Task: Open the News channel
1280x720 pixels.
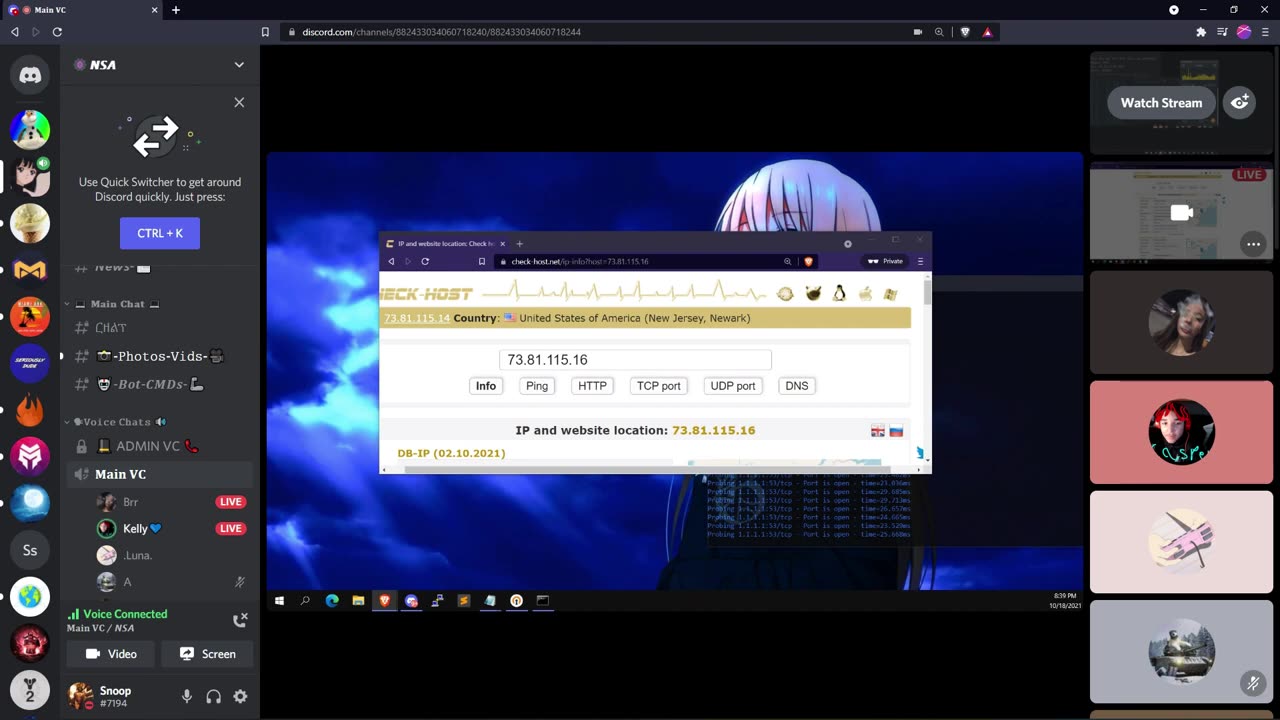Action: (x=160, y=269)
